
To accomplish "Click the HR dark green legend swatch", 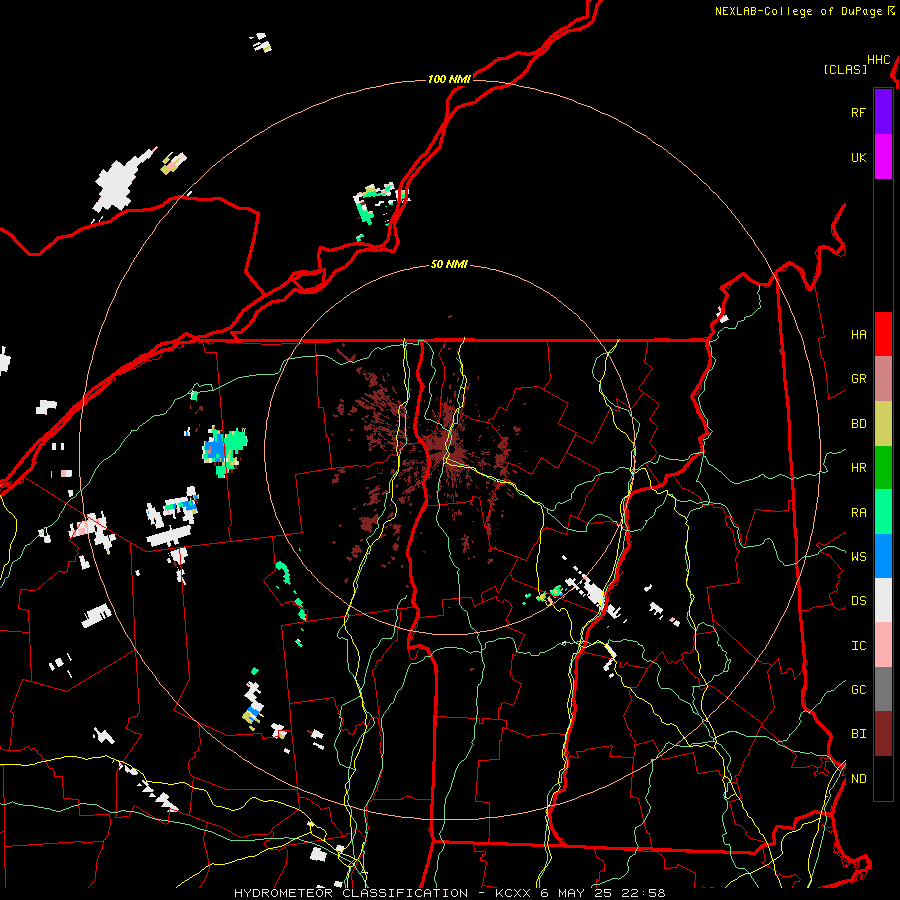I will (x=883, y=467).
